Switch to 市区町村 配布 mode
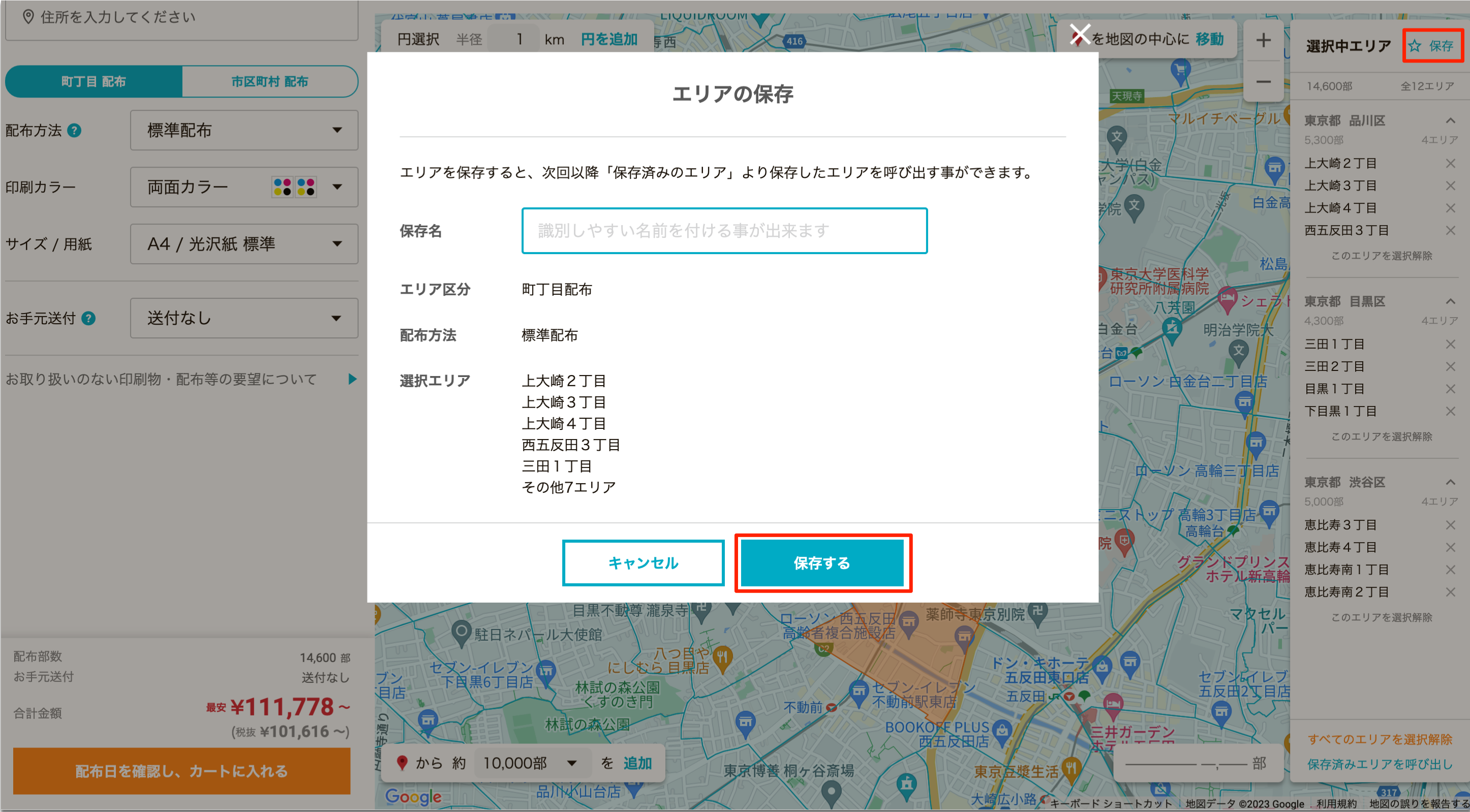 click(269, 82)
